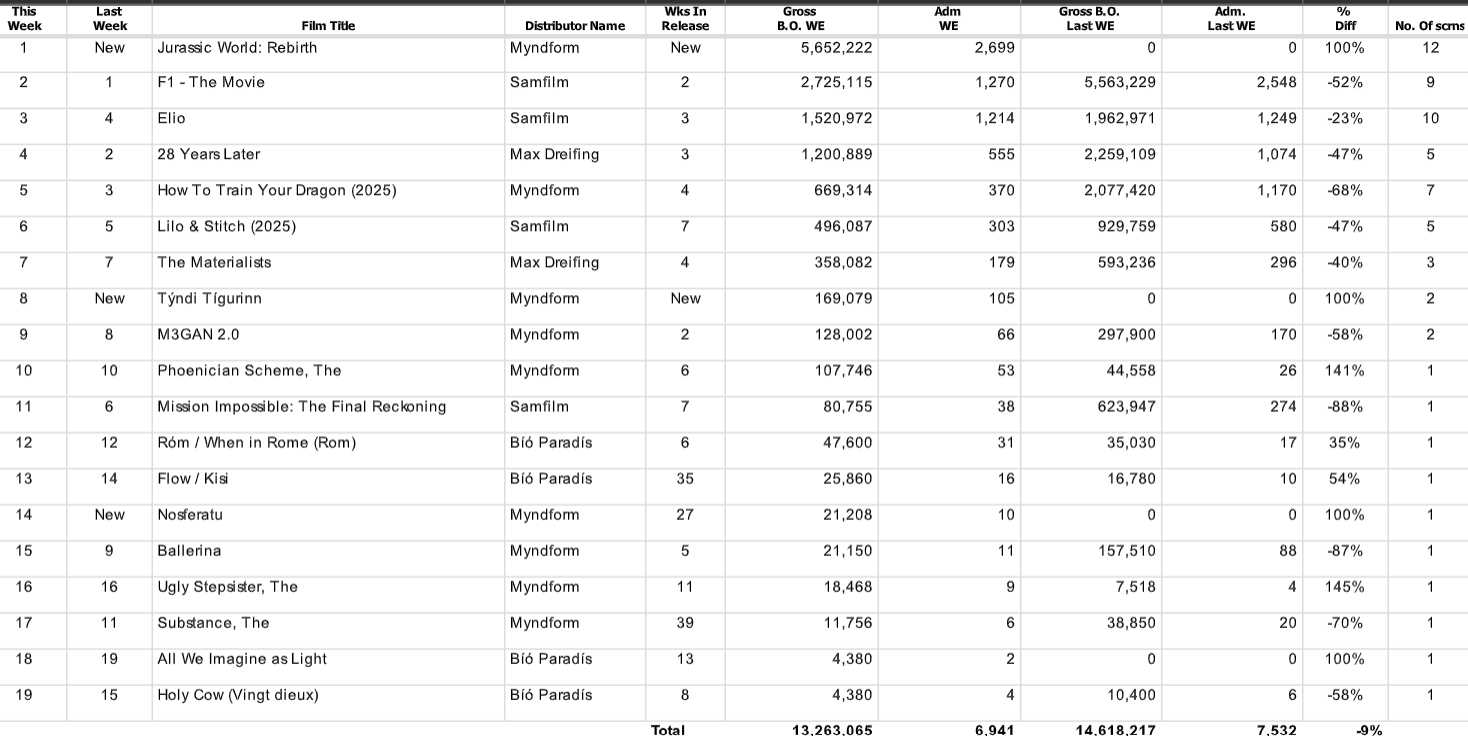Select the 141% diff cell for Phoenician Scheme
Screen dimensions: 1468x736
[1345, 370]
